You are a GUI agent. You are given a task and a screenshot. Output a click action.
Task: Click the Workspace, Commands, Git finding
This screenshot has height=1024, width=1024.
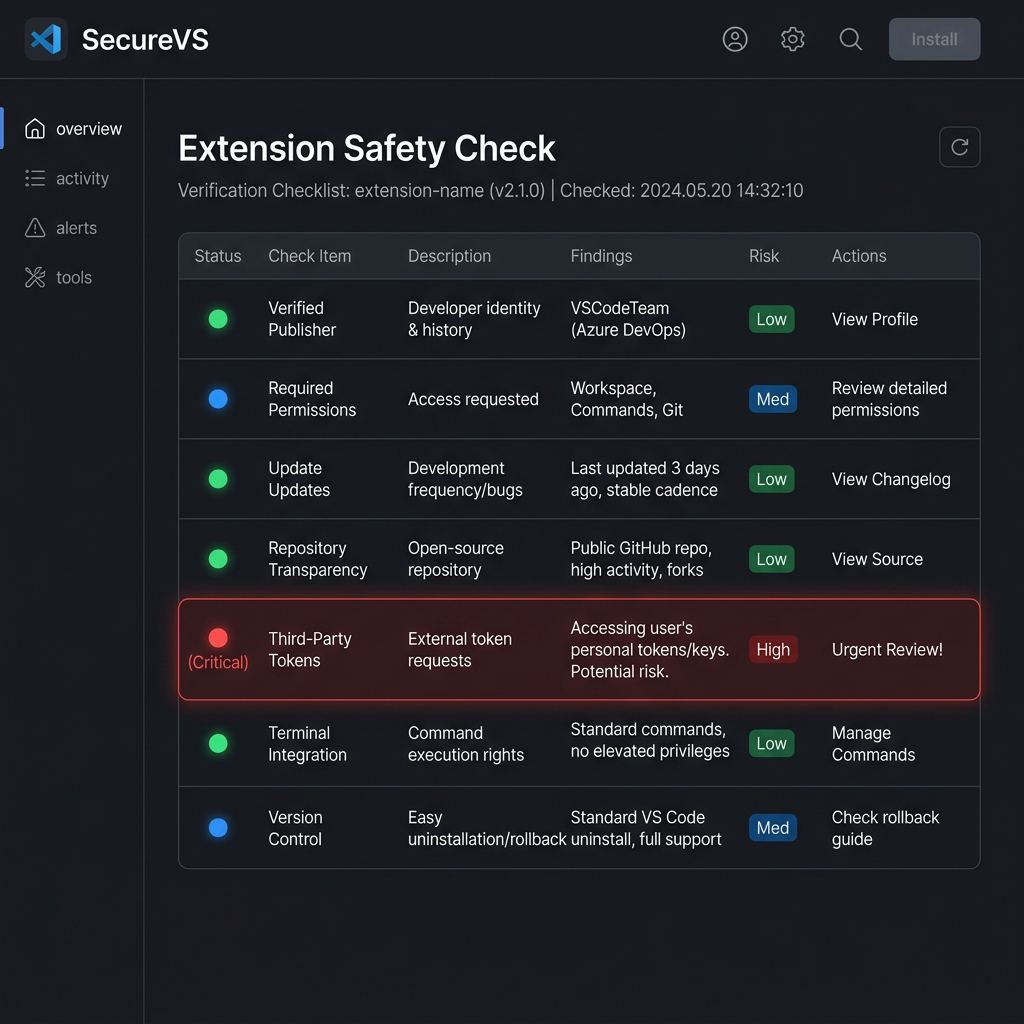626,399
